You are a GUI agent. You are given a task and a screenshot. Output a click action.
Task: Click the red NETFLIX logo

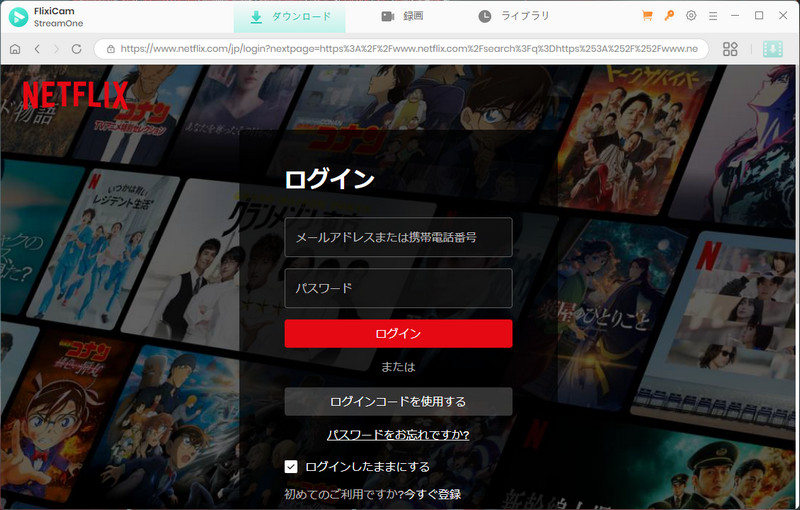75,95
